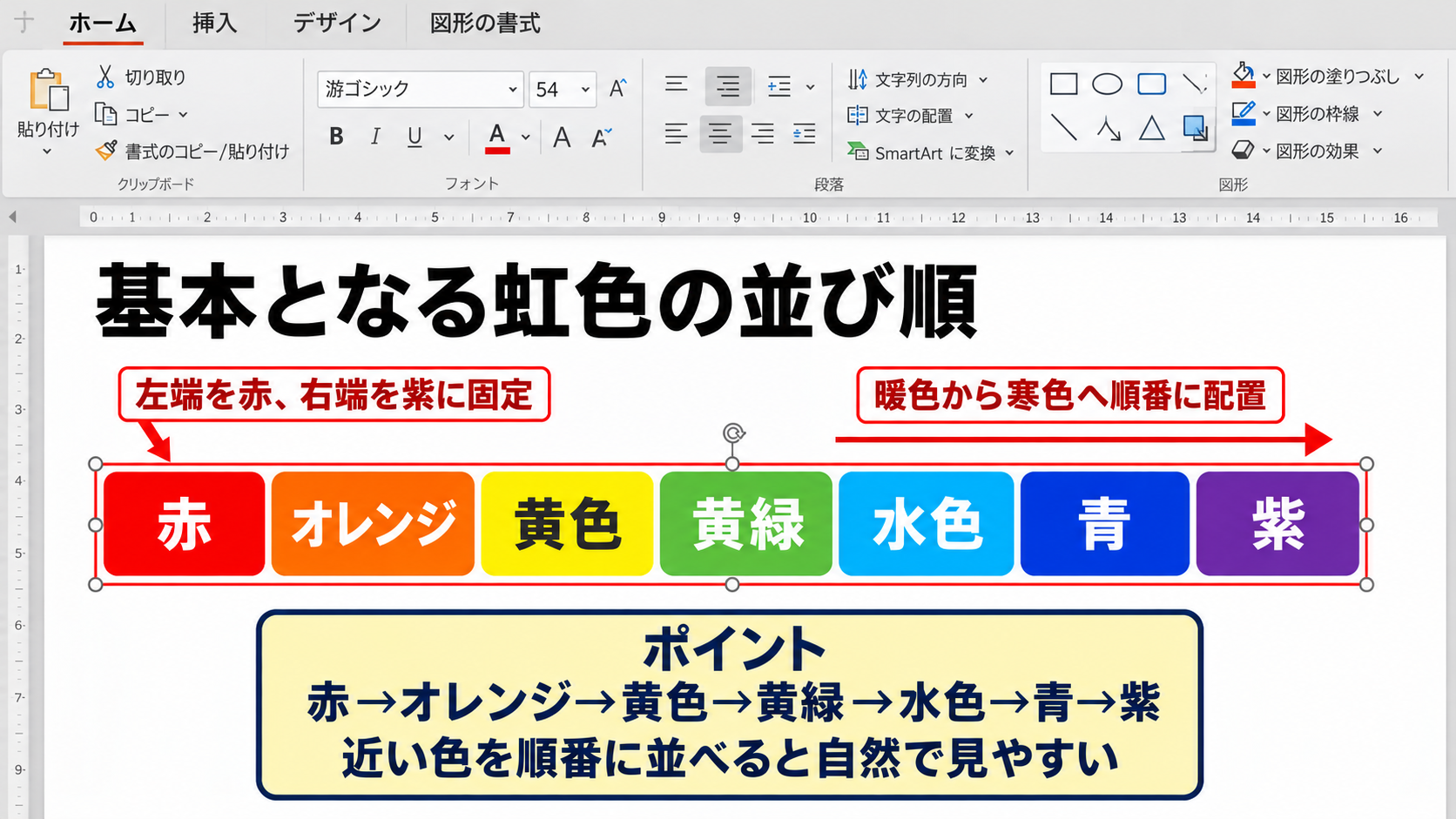Click the 文字の配置 text alignment icon
The height and width of the screenshot is (819, 1456).
point(857,115)
